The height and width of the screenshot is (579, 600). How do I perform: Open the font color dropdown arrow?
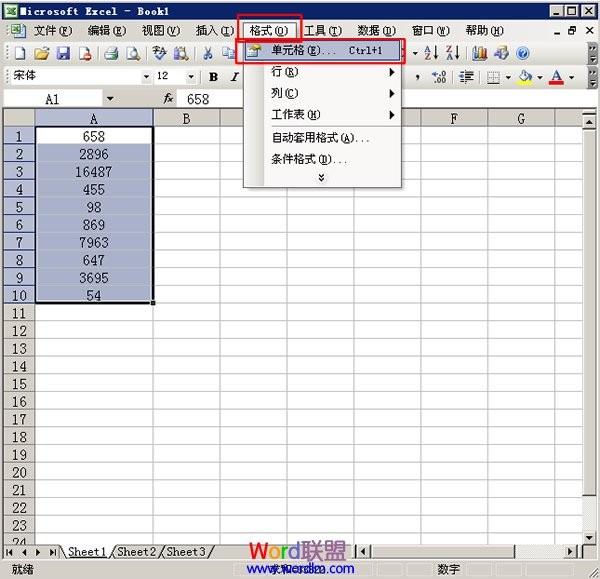coord(571,78)
